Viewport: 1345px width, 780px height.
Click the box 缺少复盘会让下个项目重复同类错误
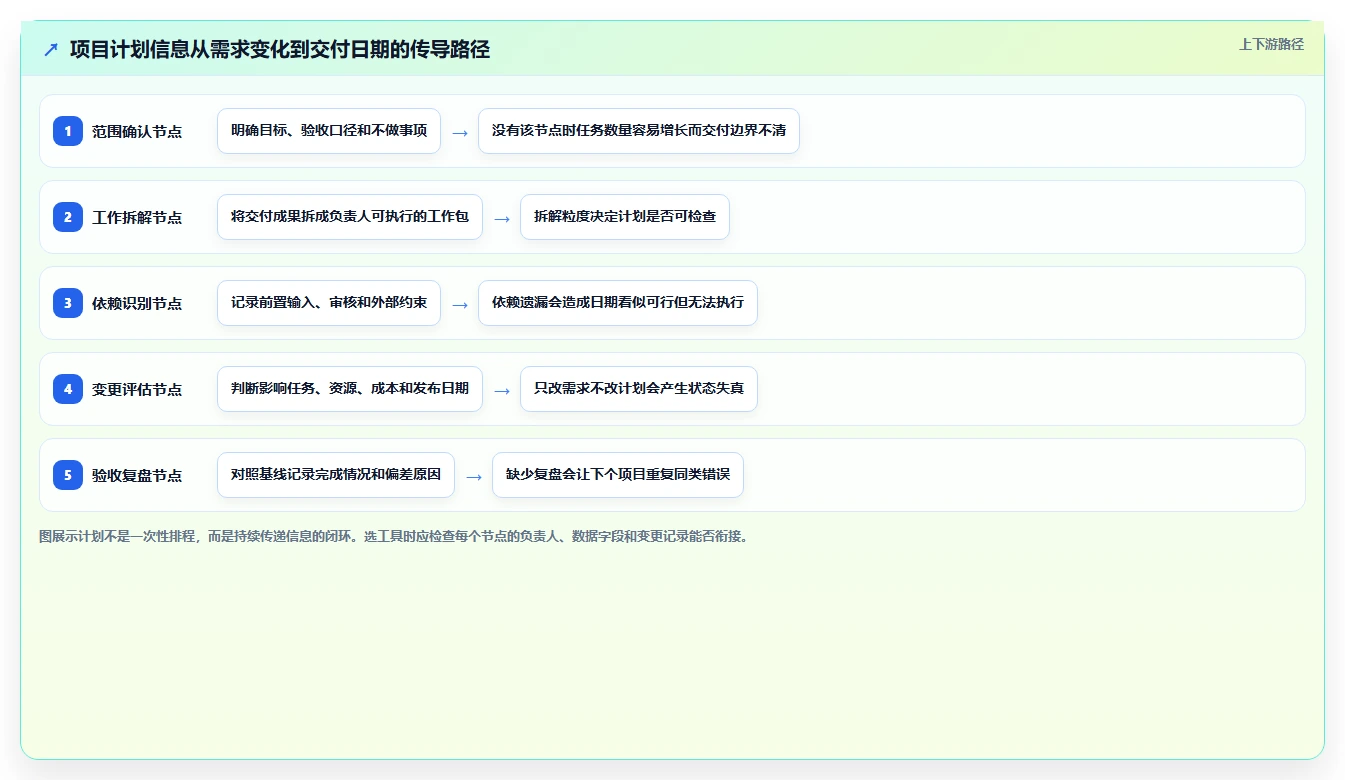pyautogui.click(x=618, y=475)
